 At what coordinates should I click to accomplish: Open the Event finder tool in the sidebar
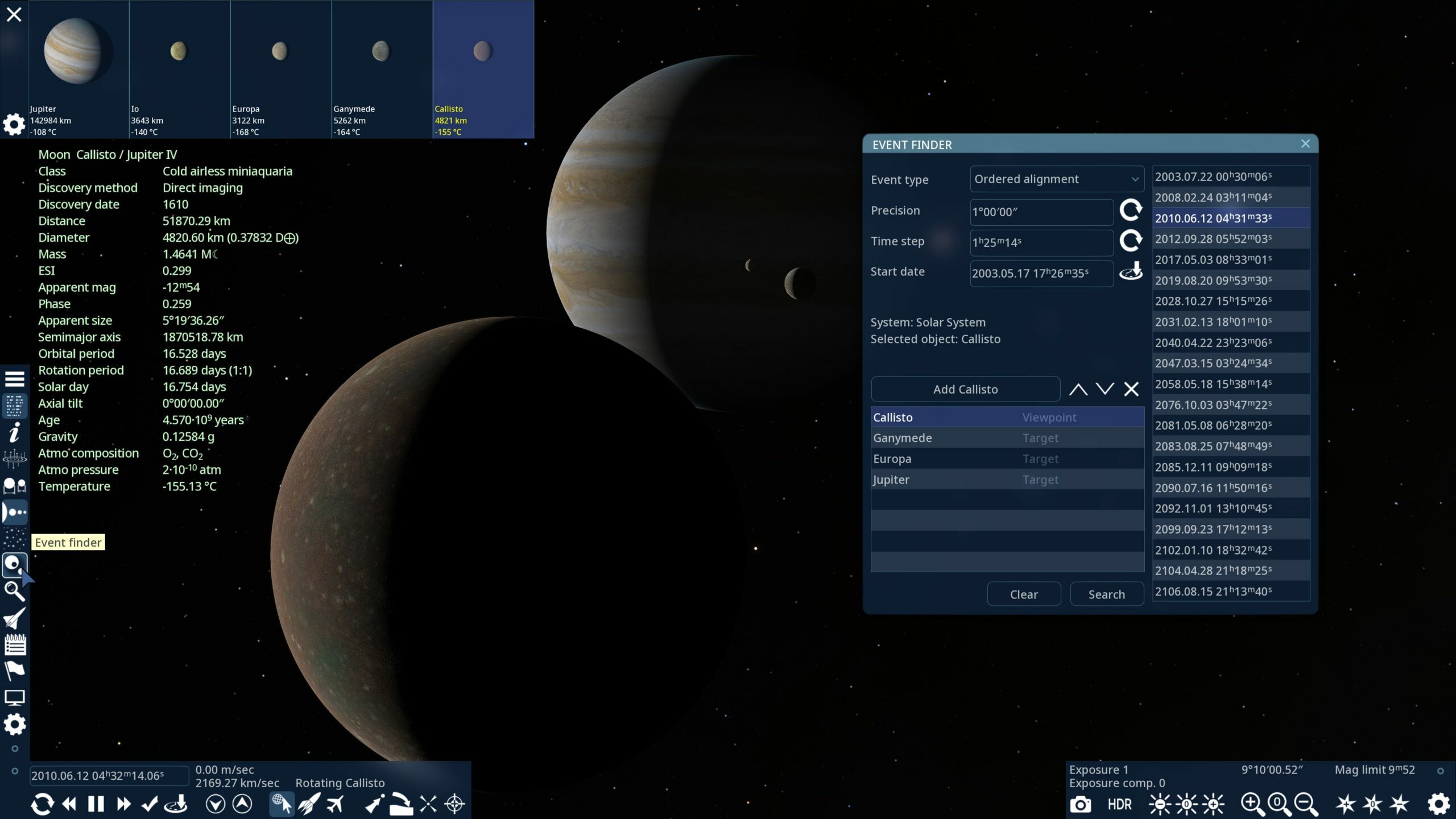pos(14,565)
